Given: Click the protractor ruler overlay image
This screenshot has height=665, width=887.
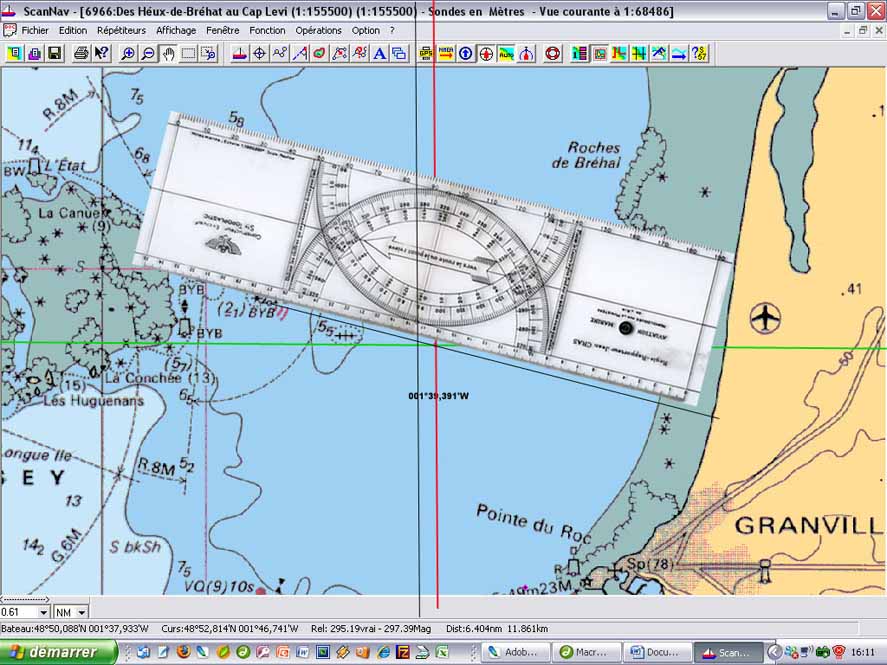Looking at the screenshot, I should pyautogui.click(x=433, y=258).
